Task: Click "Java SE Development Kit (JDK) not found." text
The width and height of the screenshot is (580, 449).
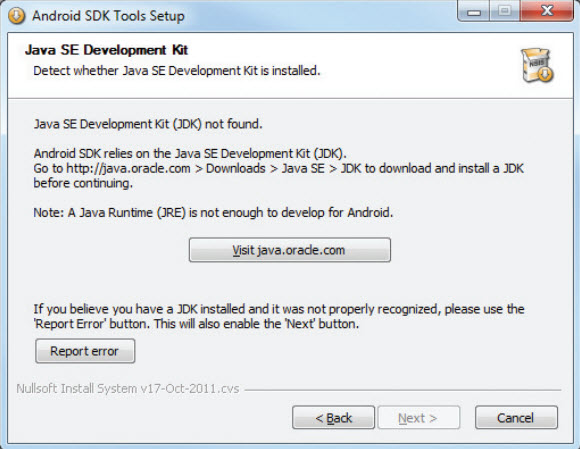Action: (x=148, y=124)
